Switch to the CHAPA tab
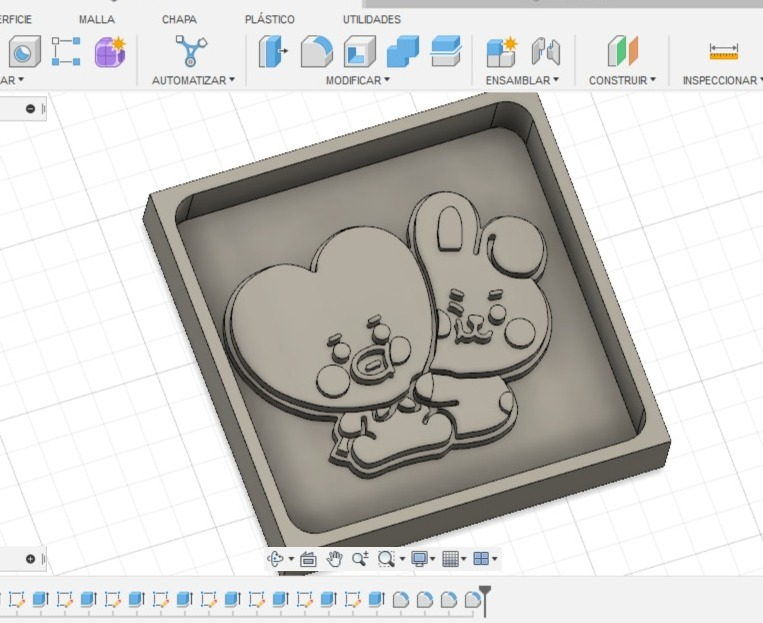763x623 pixels. 180,19
